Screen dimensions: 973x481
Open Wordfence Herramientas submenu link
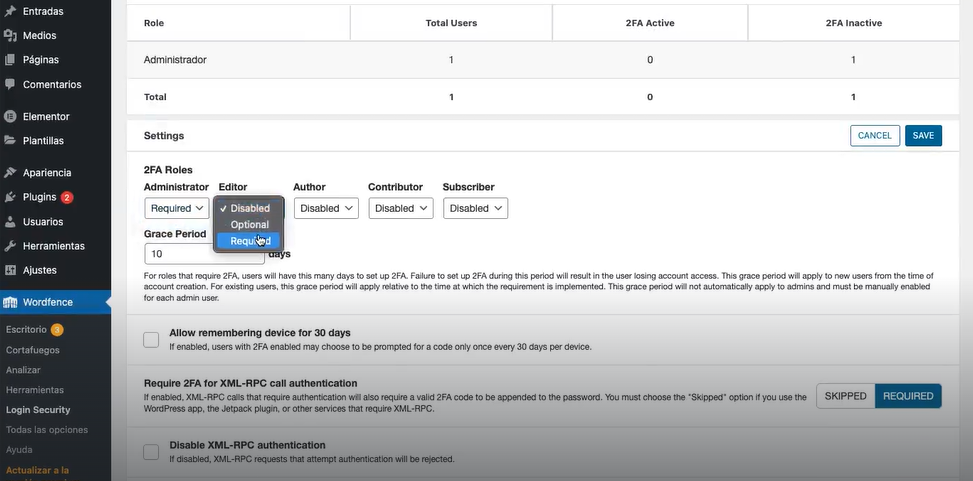click(x=35, y=390)
